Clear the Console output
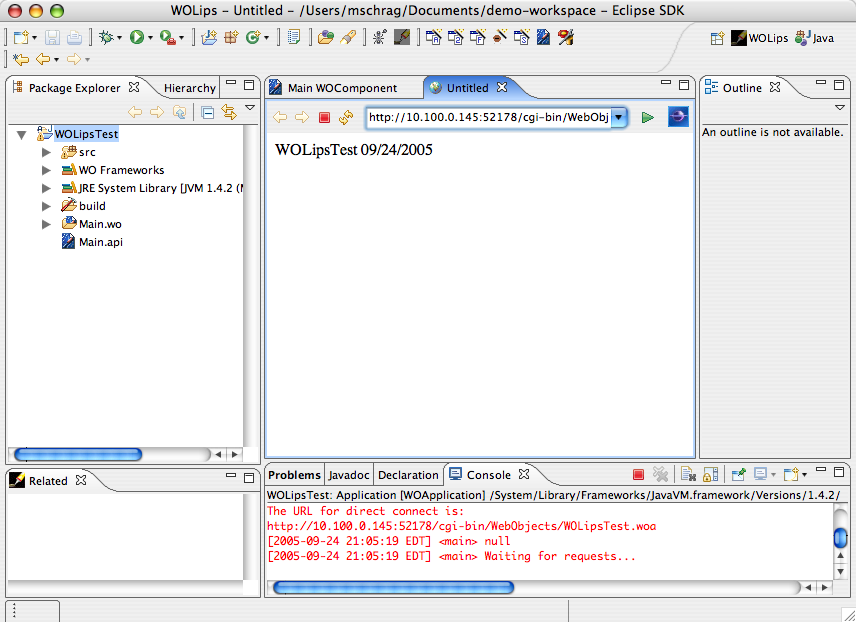Image resolution: width=856 pixels, height=622 pixels. click(x=688, y=474)
